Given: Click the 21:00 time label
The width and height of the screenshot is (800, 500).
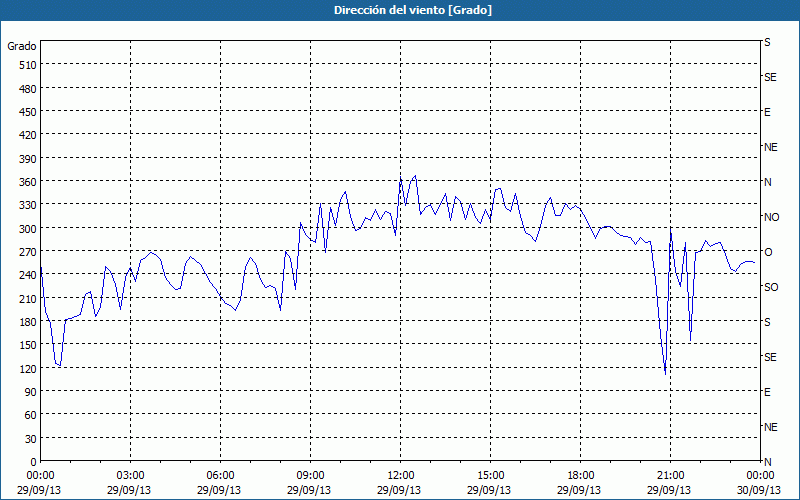Looking at the screenshot, I should [670, 476].
